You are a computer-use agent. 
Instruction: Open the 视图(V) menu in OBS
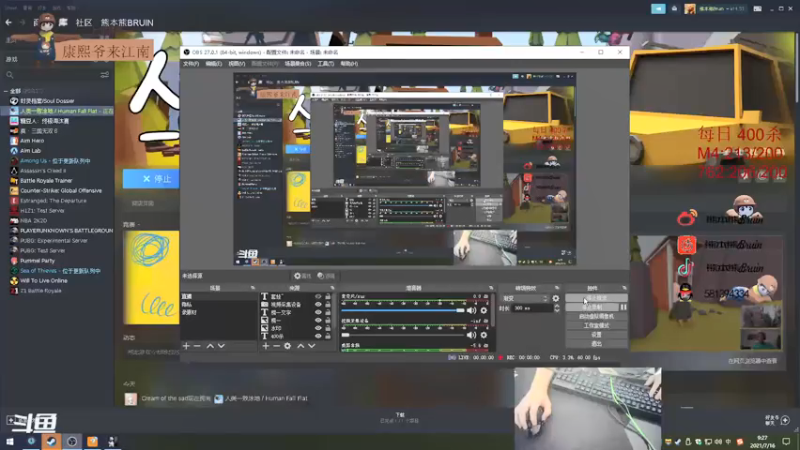[x=236, y=64]
